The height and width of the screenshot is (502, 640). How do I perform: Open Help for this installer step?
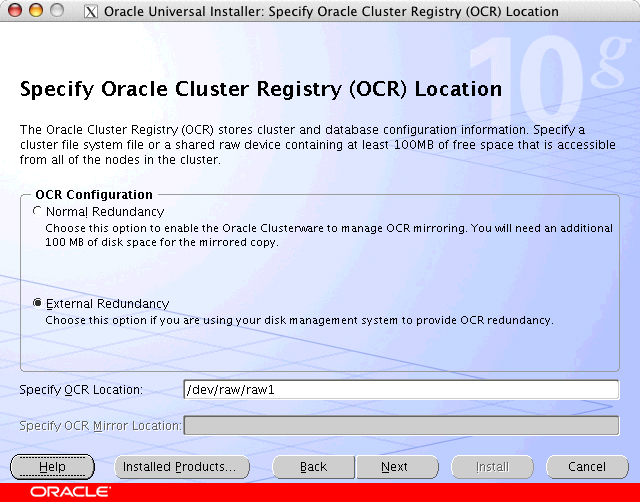[x=52, y=467]
